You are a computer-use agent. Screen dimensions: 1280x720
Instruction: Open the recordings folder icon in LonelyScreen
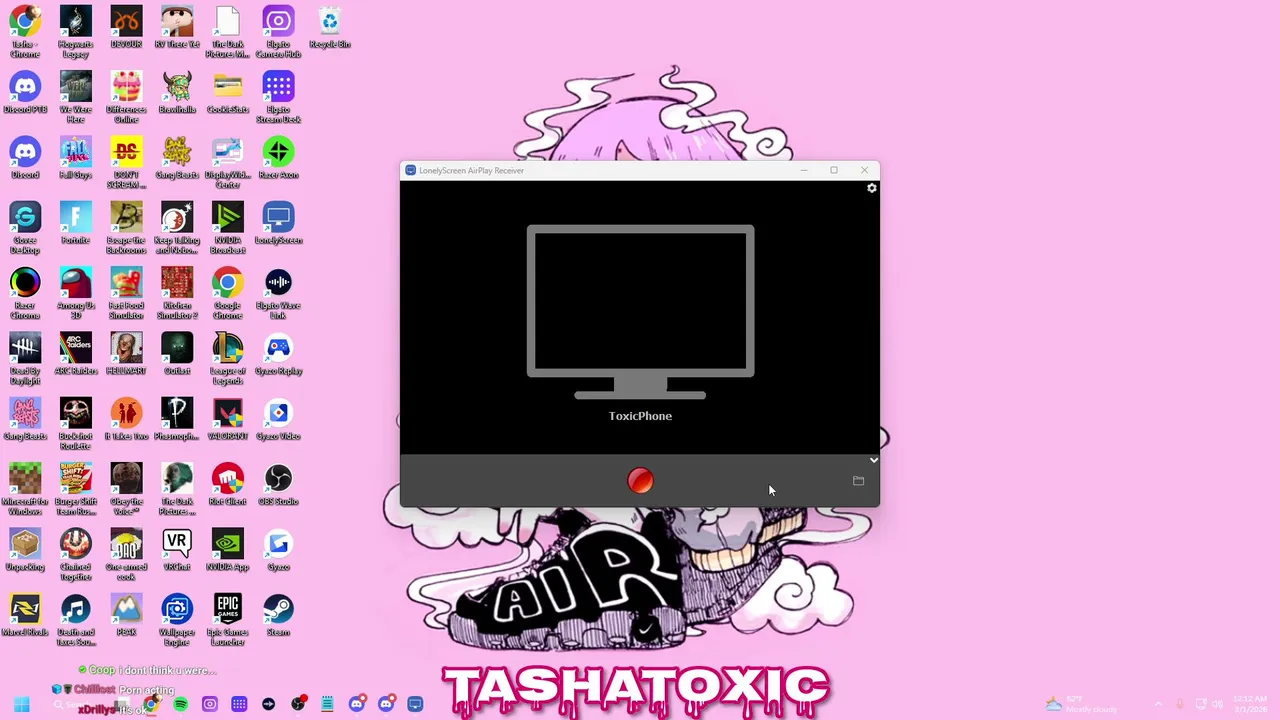click(x=858, y=481)
